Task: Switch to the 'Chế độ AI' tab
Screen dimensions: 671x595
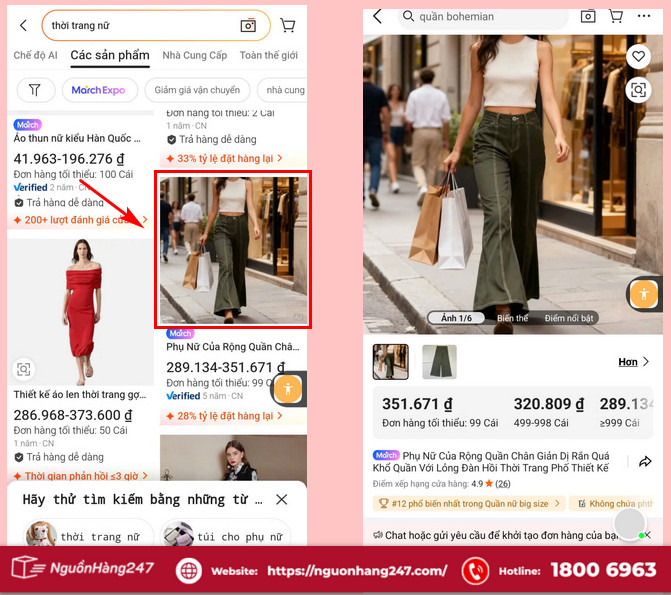Action: pyautogui.click(x=35, y=55)
